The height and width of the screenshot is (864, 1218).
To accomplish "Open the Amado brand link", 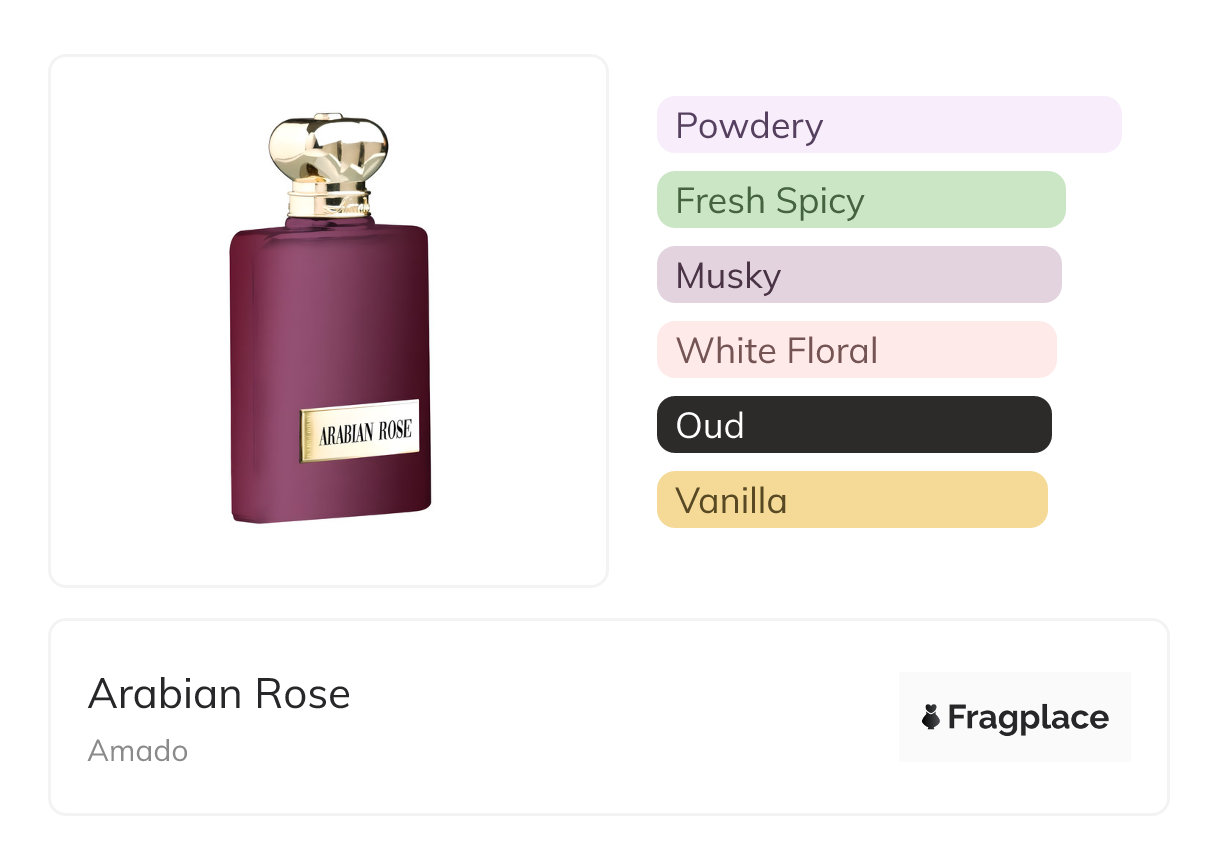I will click(138, 750).
